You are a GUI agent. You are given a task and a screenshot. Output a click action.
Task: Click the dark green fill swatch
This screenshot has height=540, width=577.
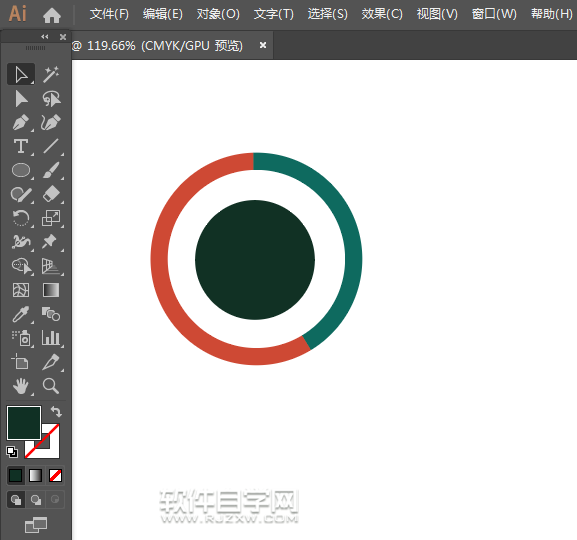tap(24, 423)
